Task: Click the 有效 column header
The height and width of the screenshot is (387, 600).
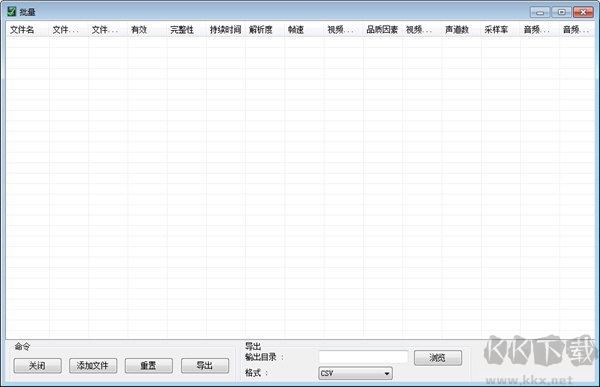Action: 147,30
